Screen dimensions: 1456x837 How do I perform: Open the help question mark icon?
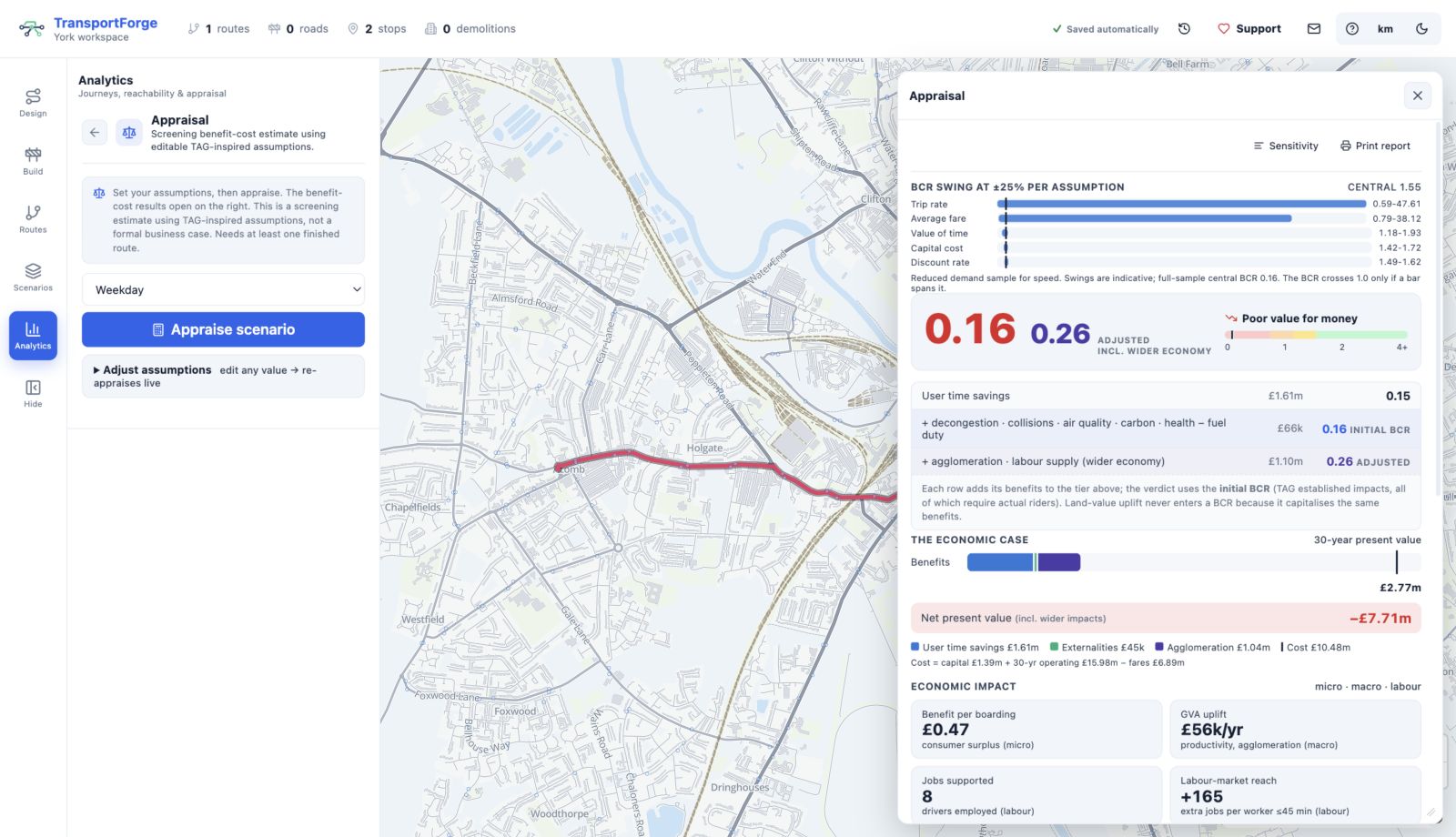(x=1352, y=29)
